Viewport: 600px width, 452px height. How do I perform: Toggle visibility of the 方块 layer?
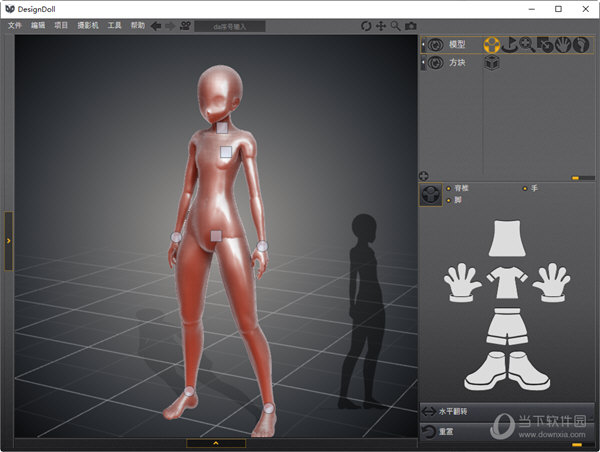pos(435,63)
